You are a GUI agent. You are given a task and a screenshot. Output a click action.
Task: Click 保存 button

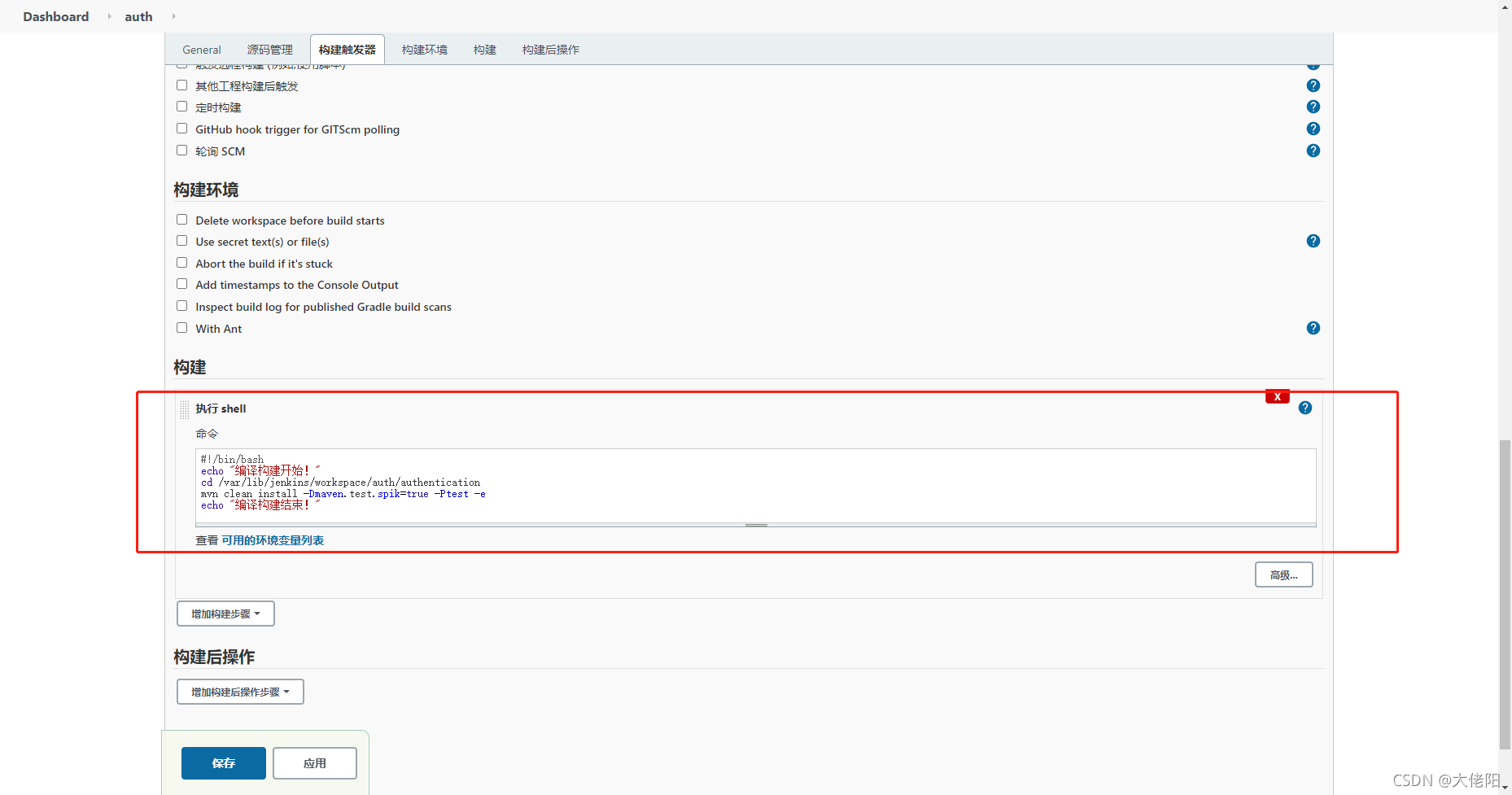224,763
